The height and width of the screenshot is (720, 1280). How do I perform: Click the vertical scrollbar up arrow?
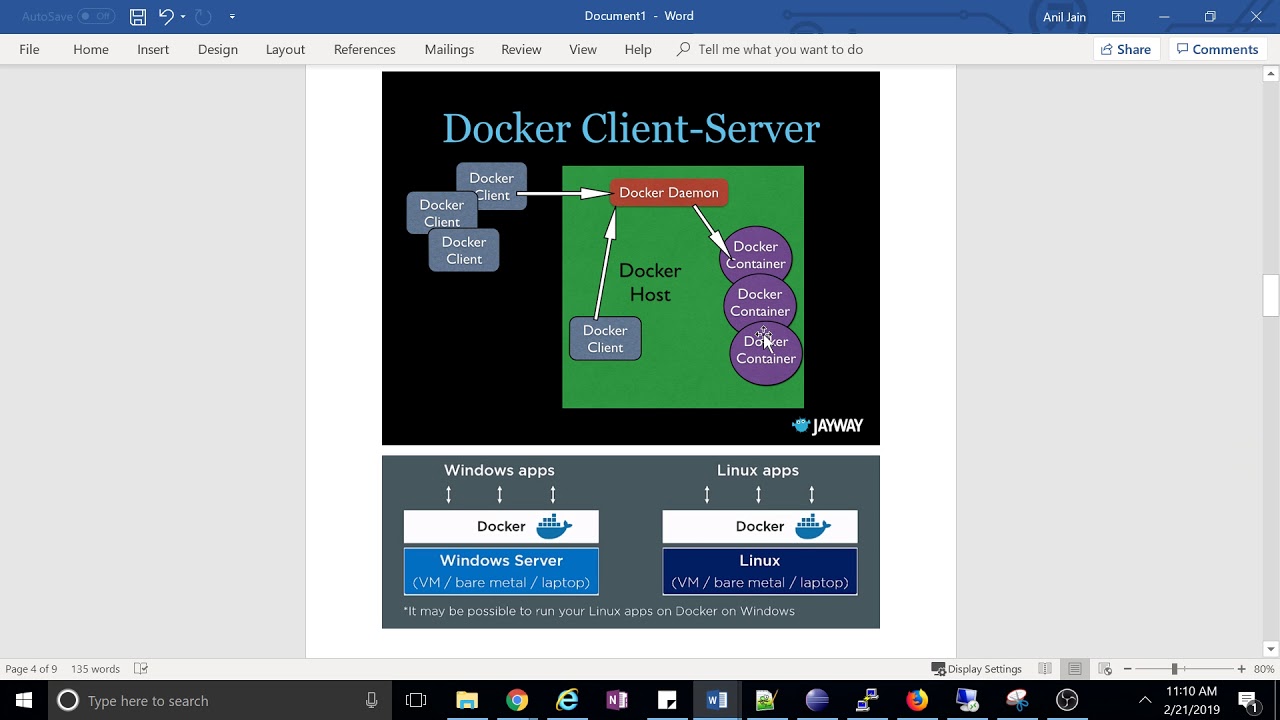tap(1271, 74)
